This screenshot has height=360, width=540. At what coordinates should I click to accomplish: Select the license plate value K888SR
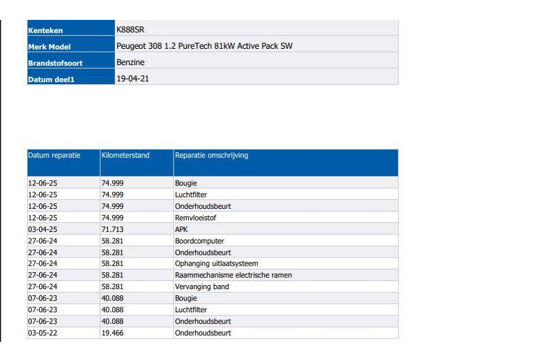click(130, 30)
